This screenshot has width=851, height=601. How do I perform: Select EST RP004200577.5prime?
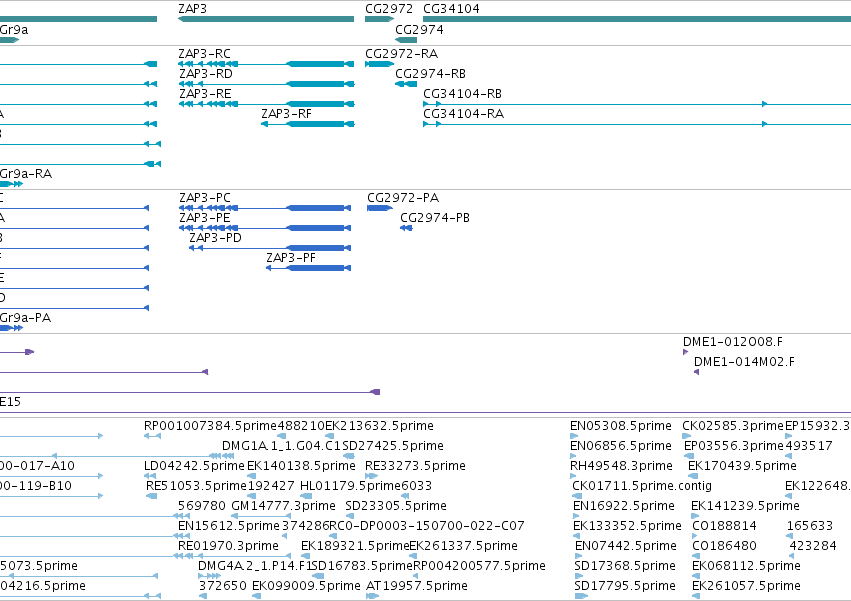pos(479,566)
